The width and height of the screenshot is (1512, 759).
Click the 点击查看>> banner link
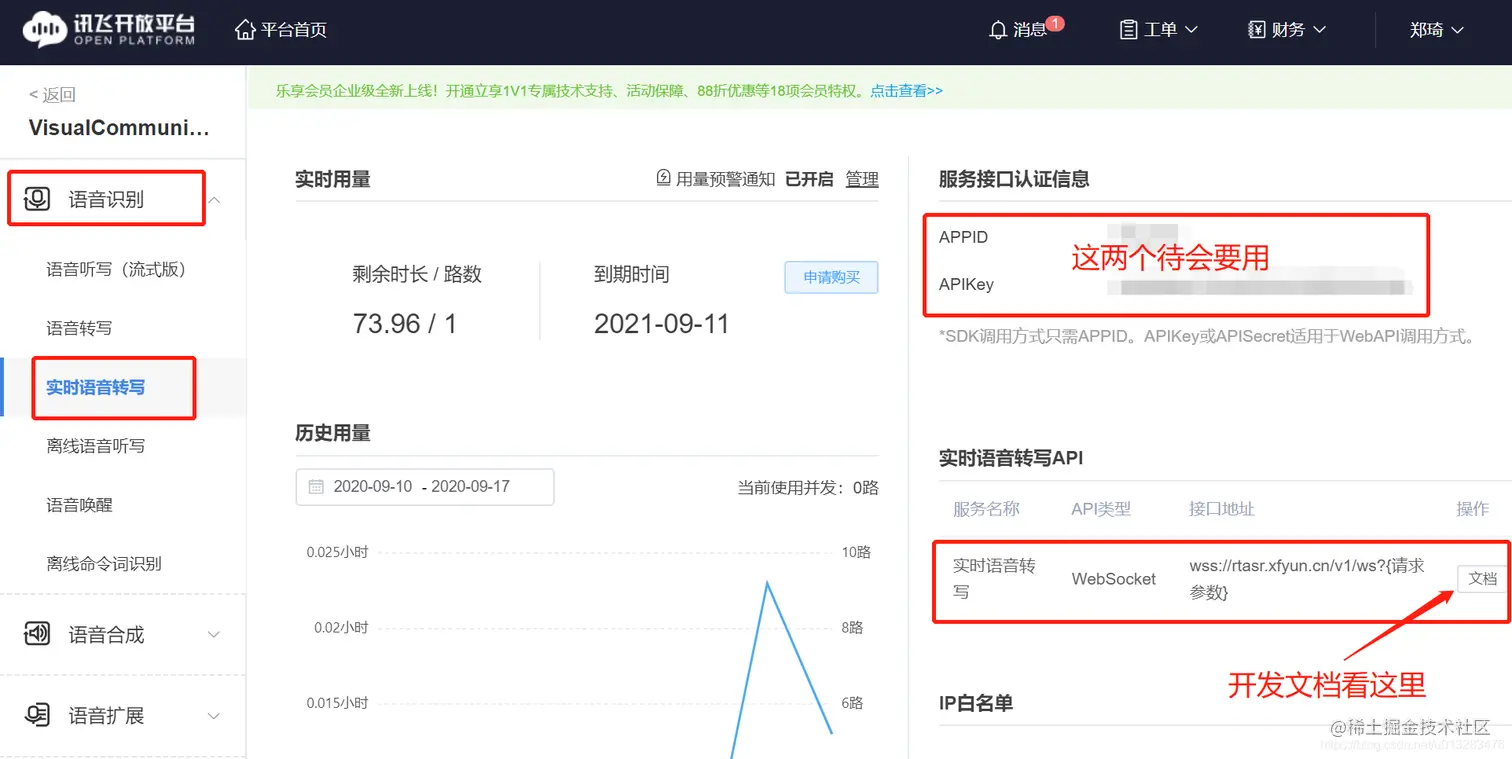tap(906, 90)
